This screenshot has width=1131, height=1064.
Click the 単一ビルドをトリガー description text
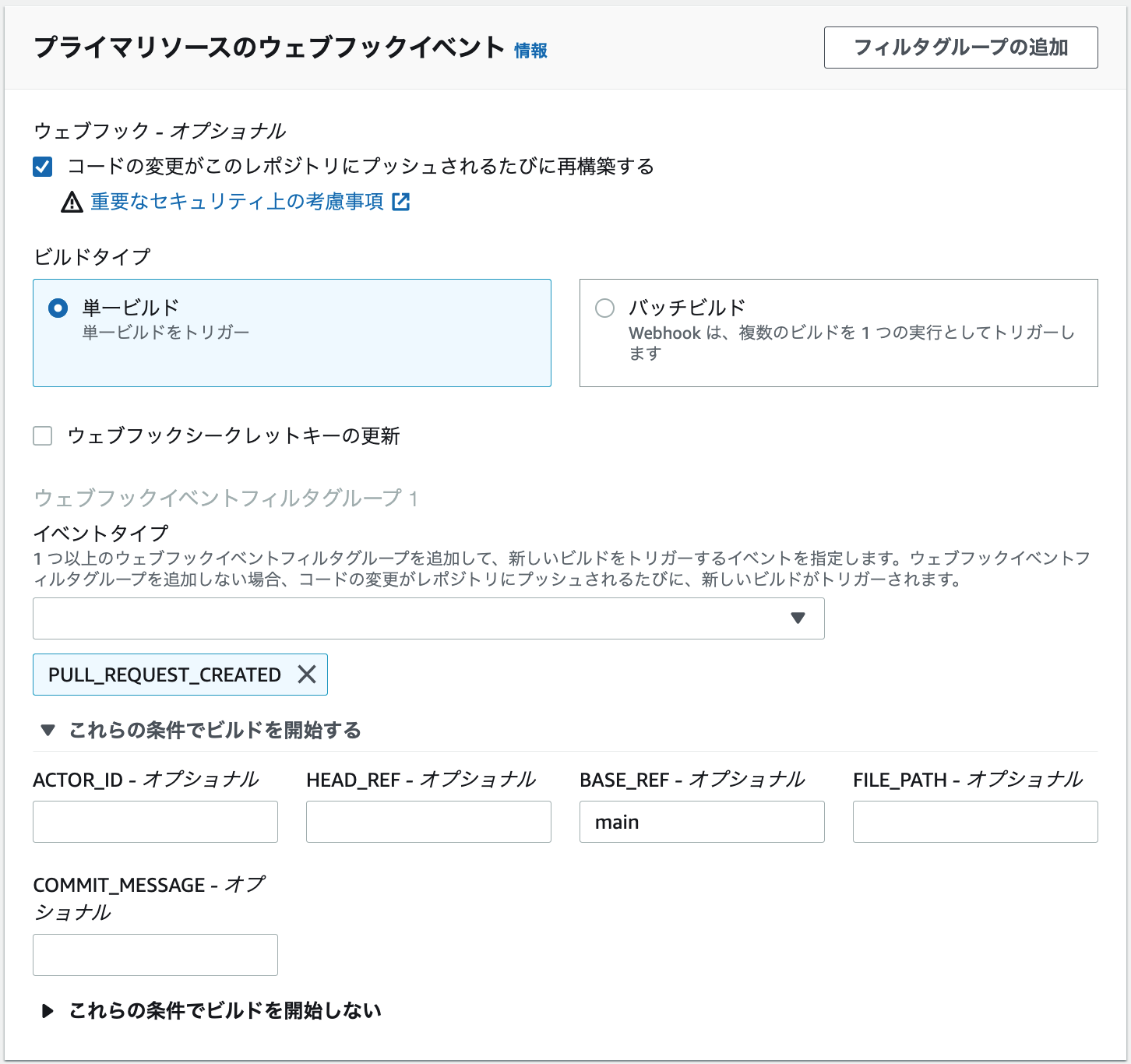[166, 333]
